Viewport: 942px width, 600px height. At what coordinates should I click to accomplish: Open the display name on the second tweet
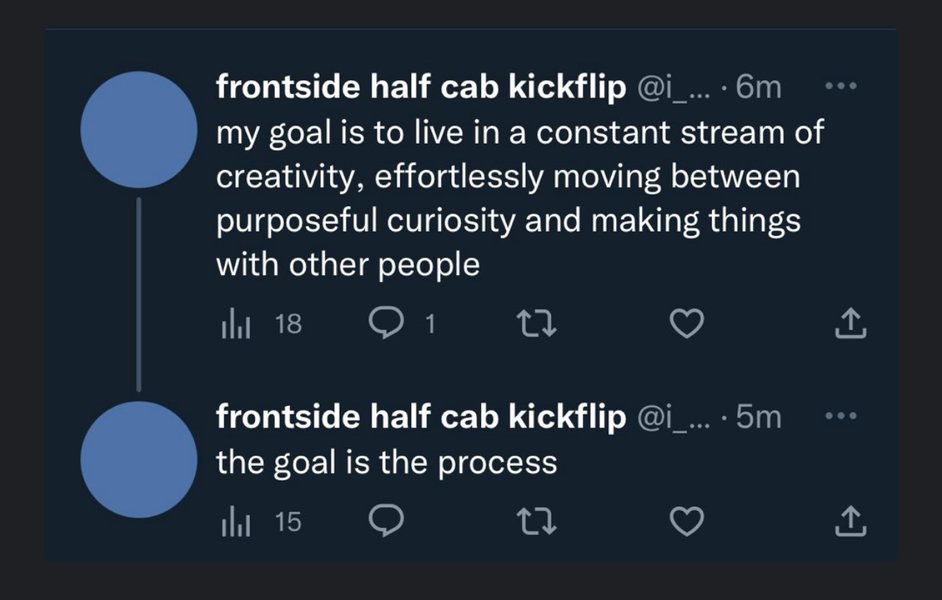(421, 417)
